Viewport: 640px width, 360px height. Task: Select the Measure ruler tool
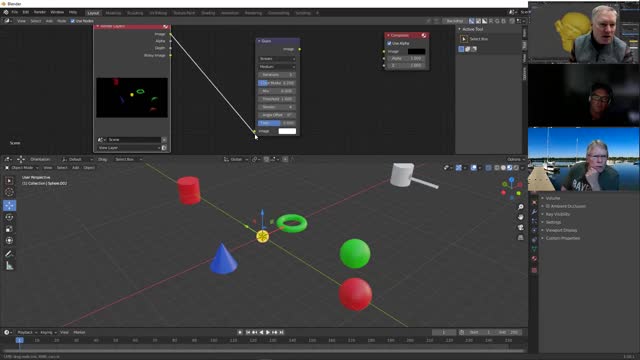click(x=9, y=266)
